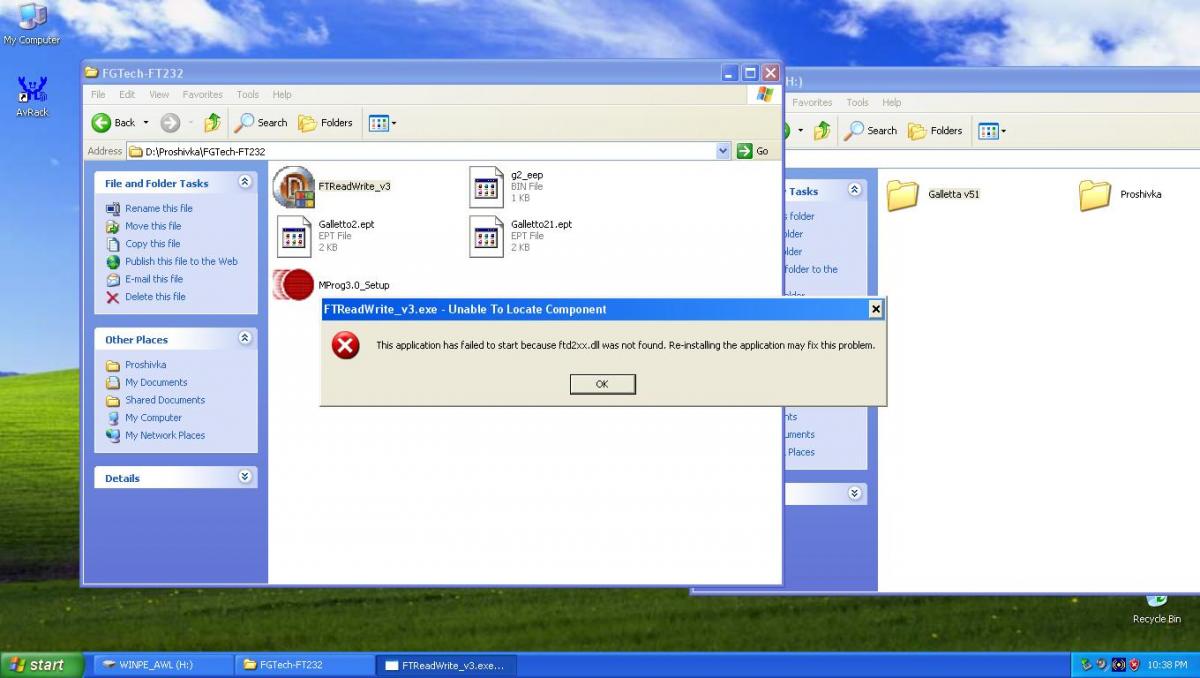The height and width of the screenshot is (678, 1200).
Task: Go up one level in H: window
Action: [x=822, y=131]
